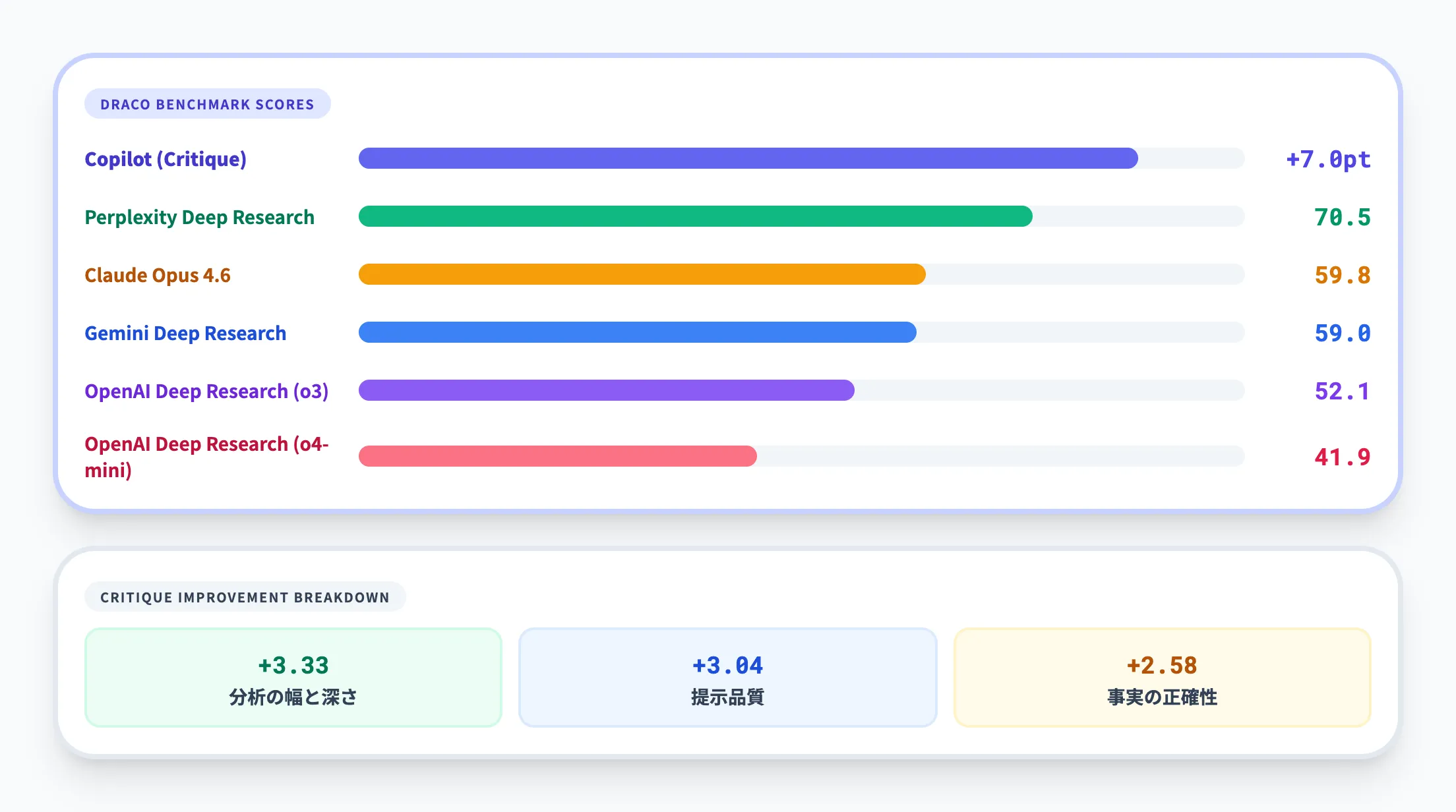Click the orange Claude Opus score bar
This screenshot has height=812, width=1456.
coord(642,274)
